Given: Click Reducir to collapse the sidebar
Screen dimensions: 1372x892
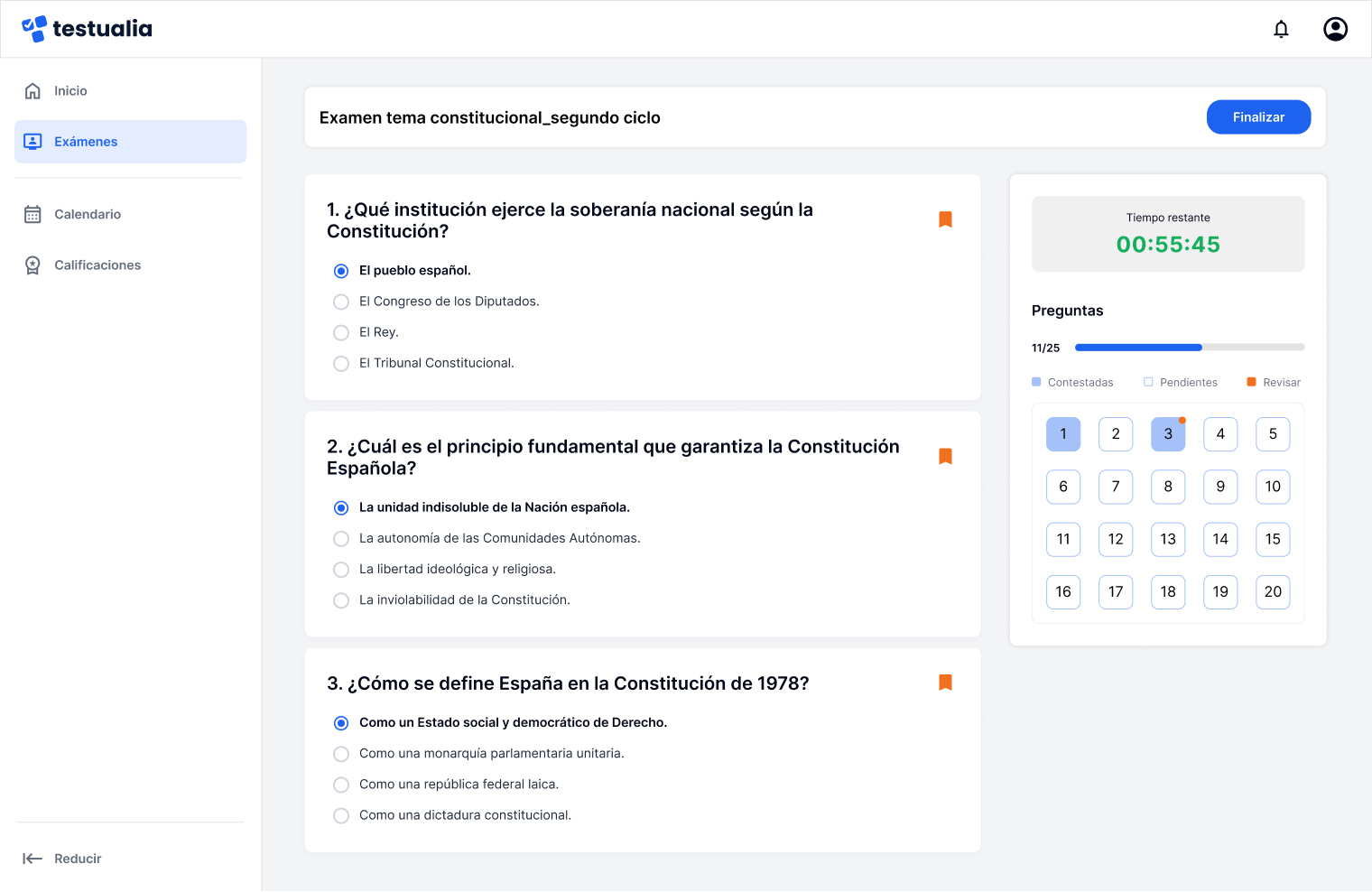Looking at the screenshot, I should (78, 858).
